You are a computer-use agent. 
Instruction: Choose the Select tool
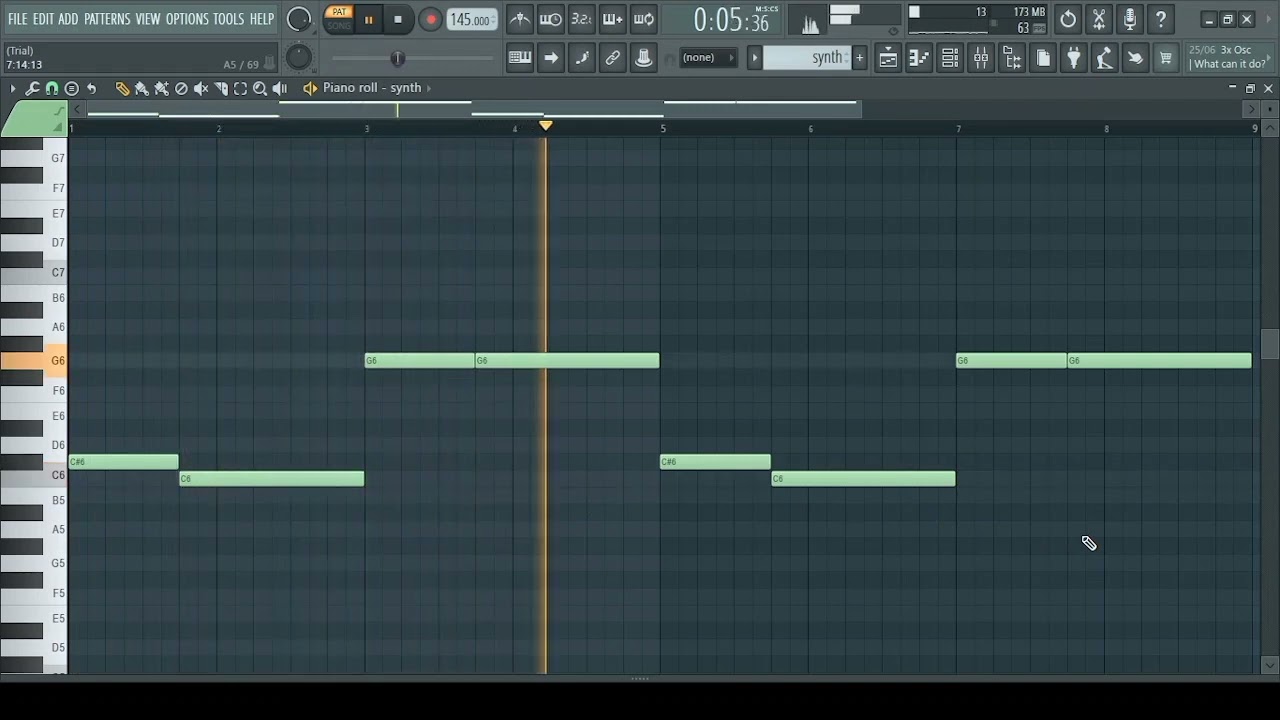click(x=240, y=88)
